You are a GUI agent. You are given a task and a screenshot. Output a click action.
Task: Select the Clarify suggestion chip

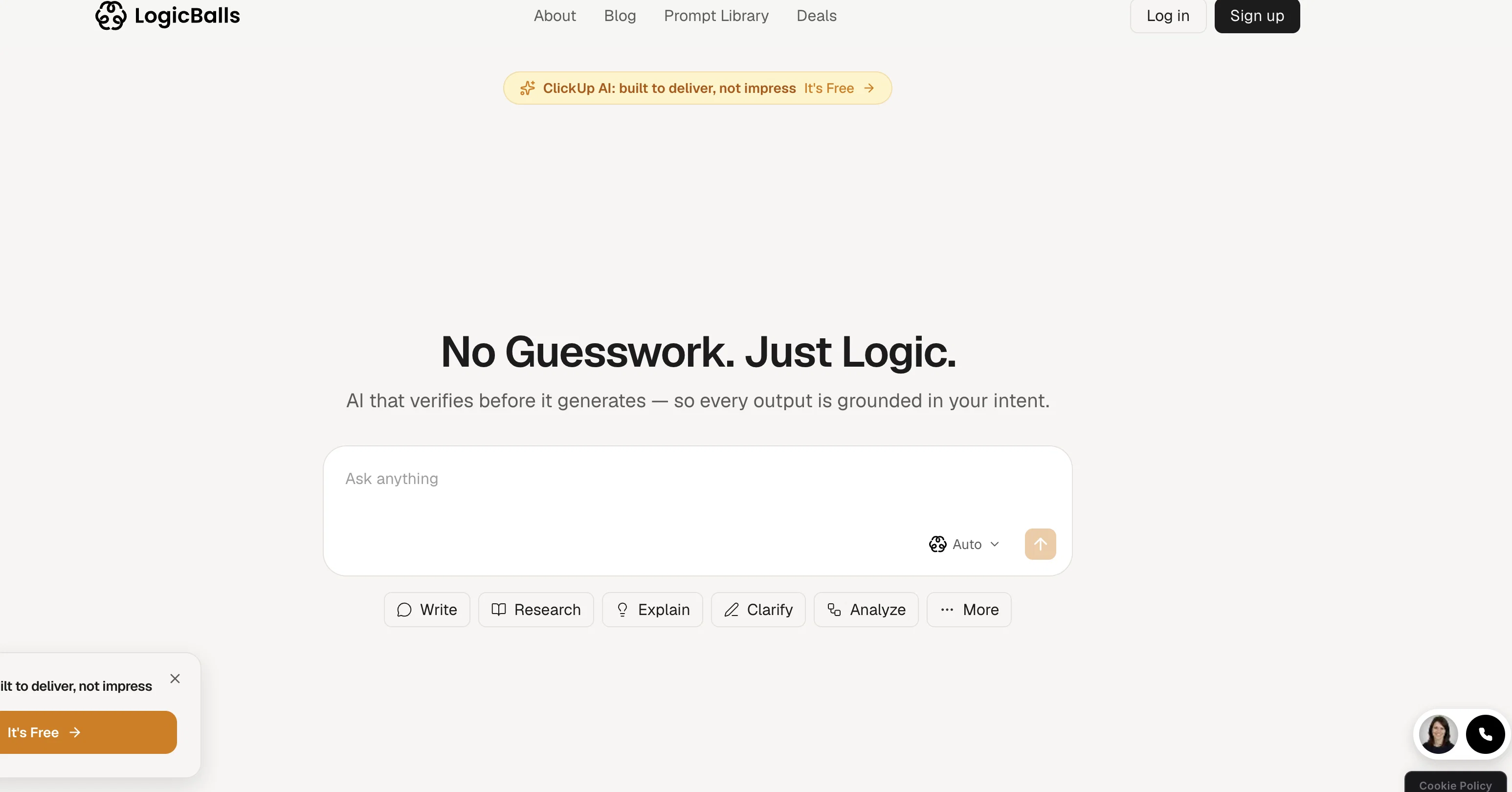[758, 610]
